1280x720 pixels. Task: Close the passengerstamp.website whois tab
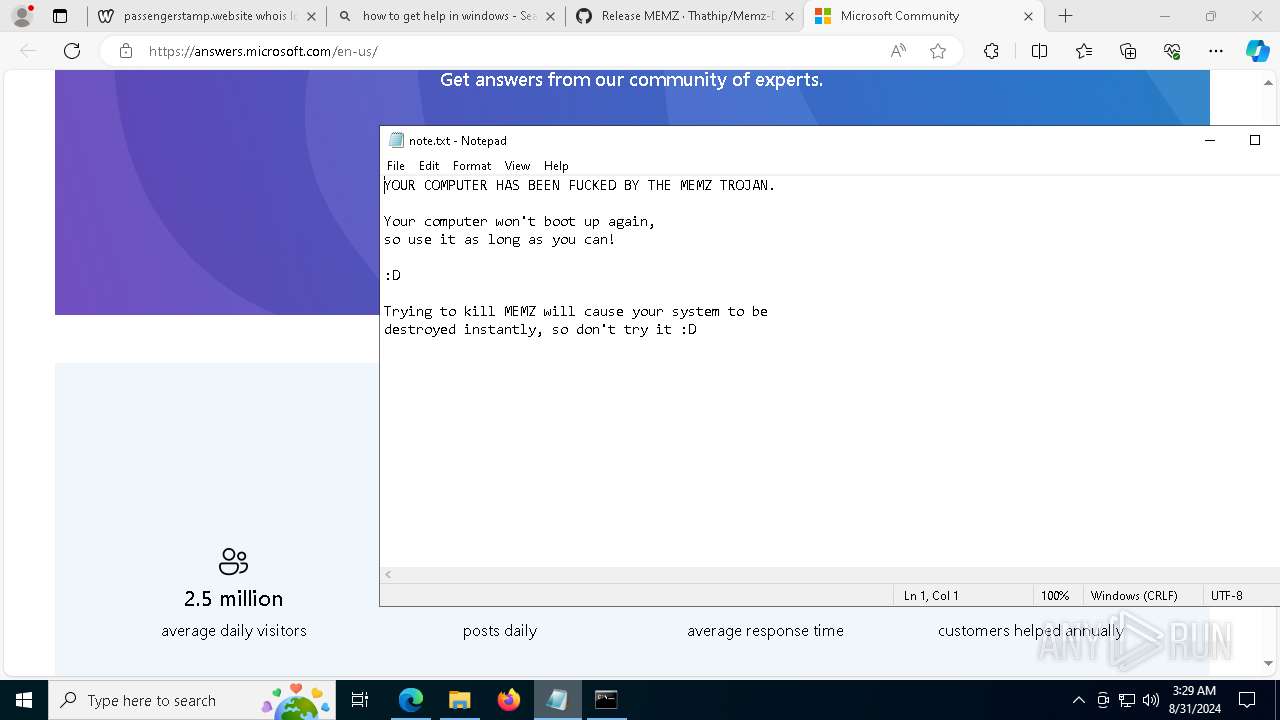(x=311, y=16)
